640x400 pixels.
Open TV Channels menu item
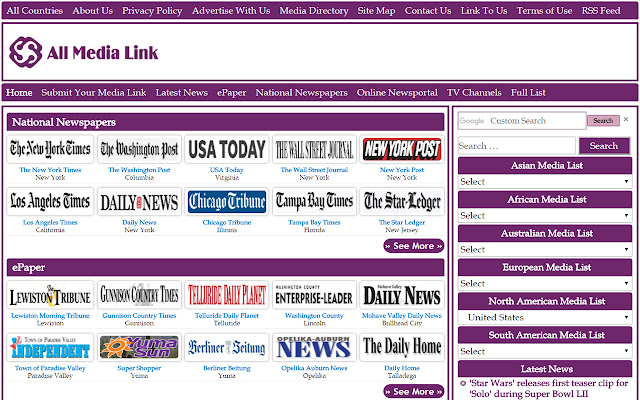(474, 93)
